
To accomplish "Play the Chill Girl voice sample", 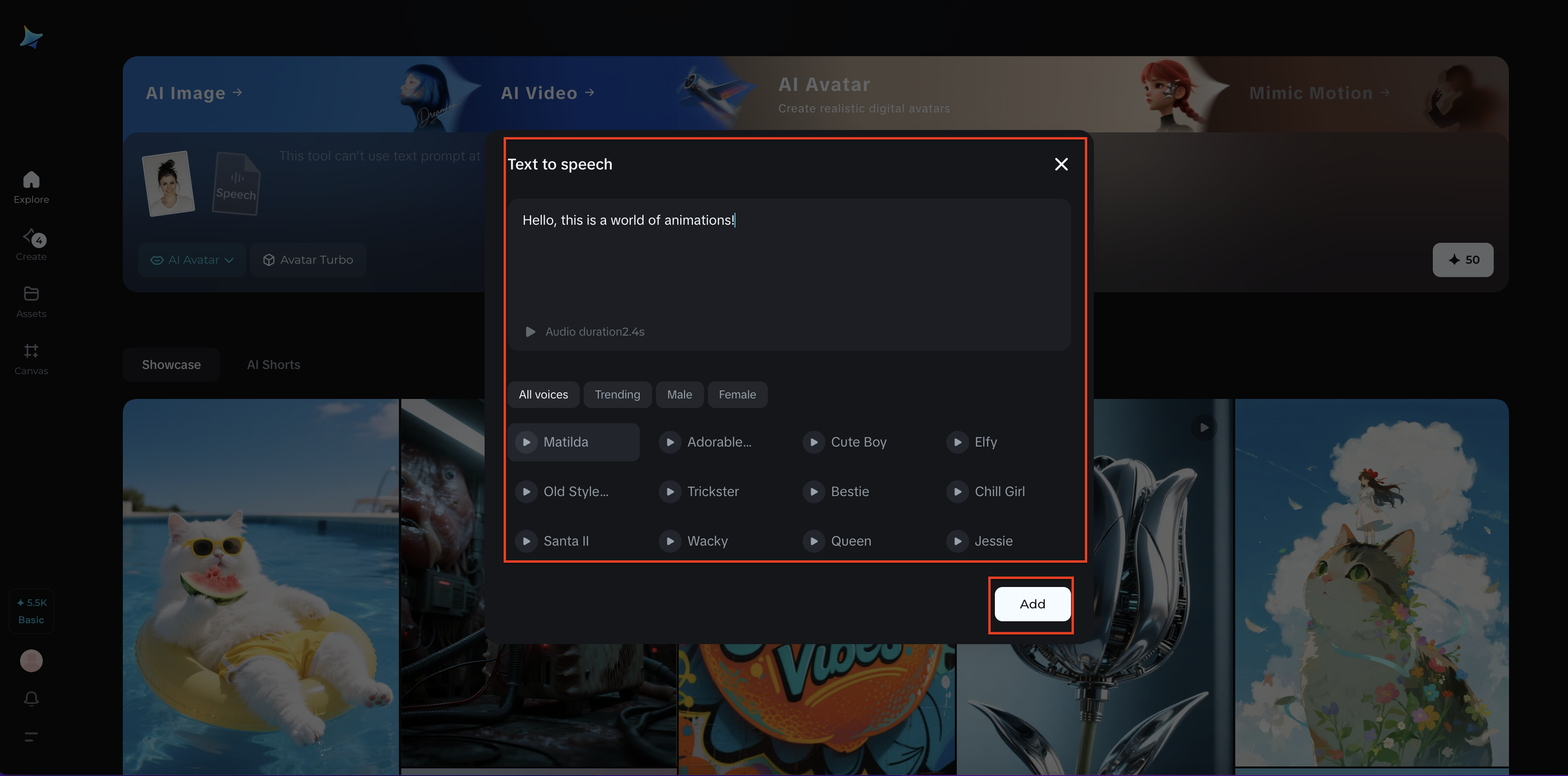I will click(957, 491).
